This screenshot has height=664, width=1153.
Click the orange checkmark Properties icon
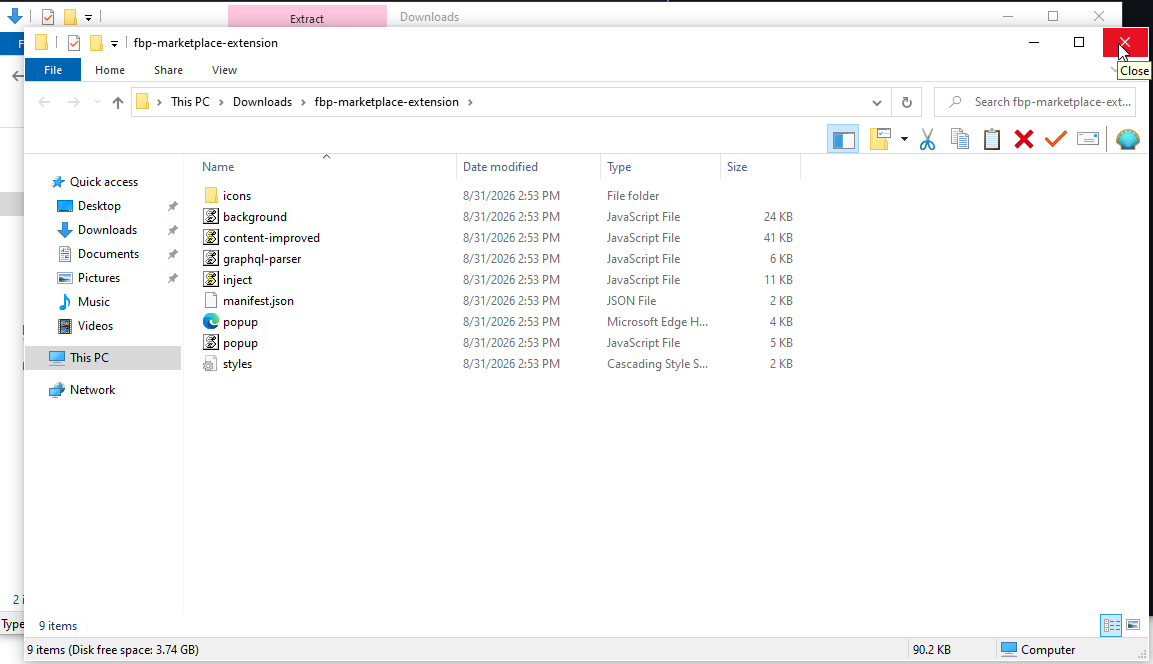tap(1055, 139)
